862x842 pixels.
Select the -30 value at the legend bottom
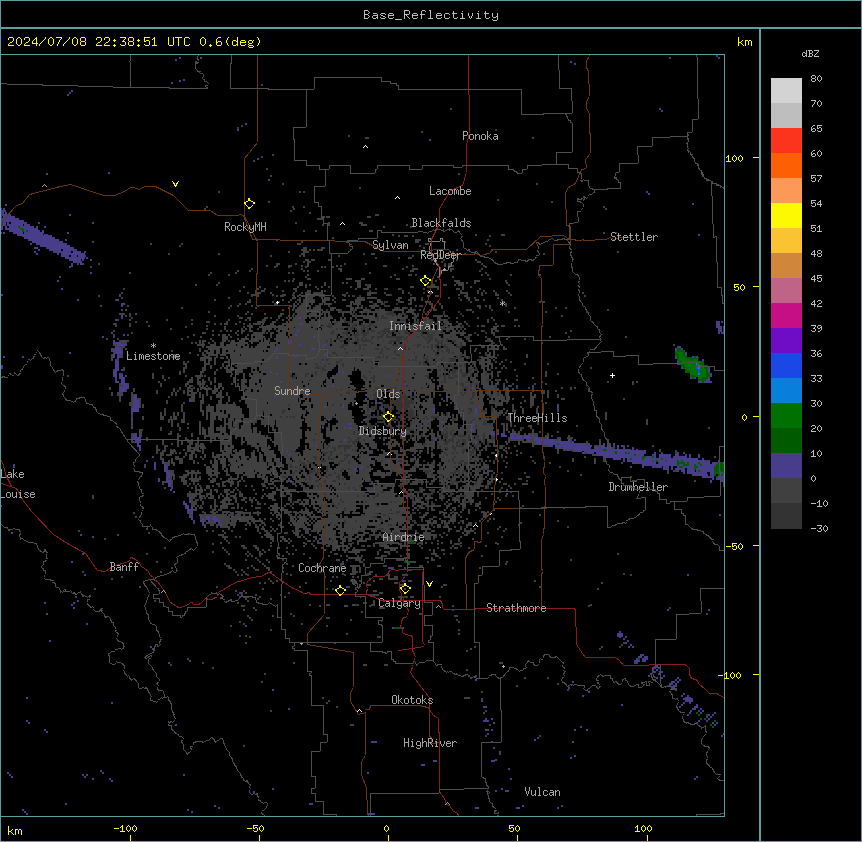coord(819,528)
